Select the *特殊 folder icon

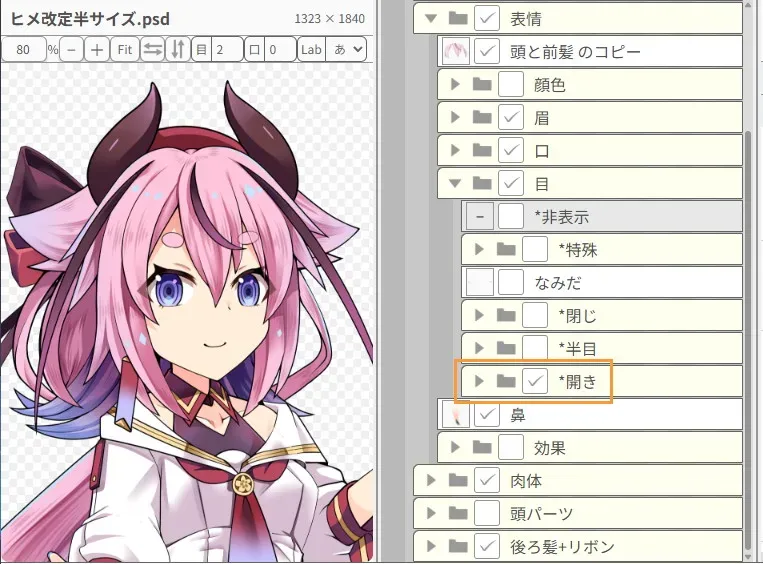coord(506,250)
